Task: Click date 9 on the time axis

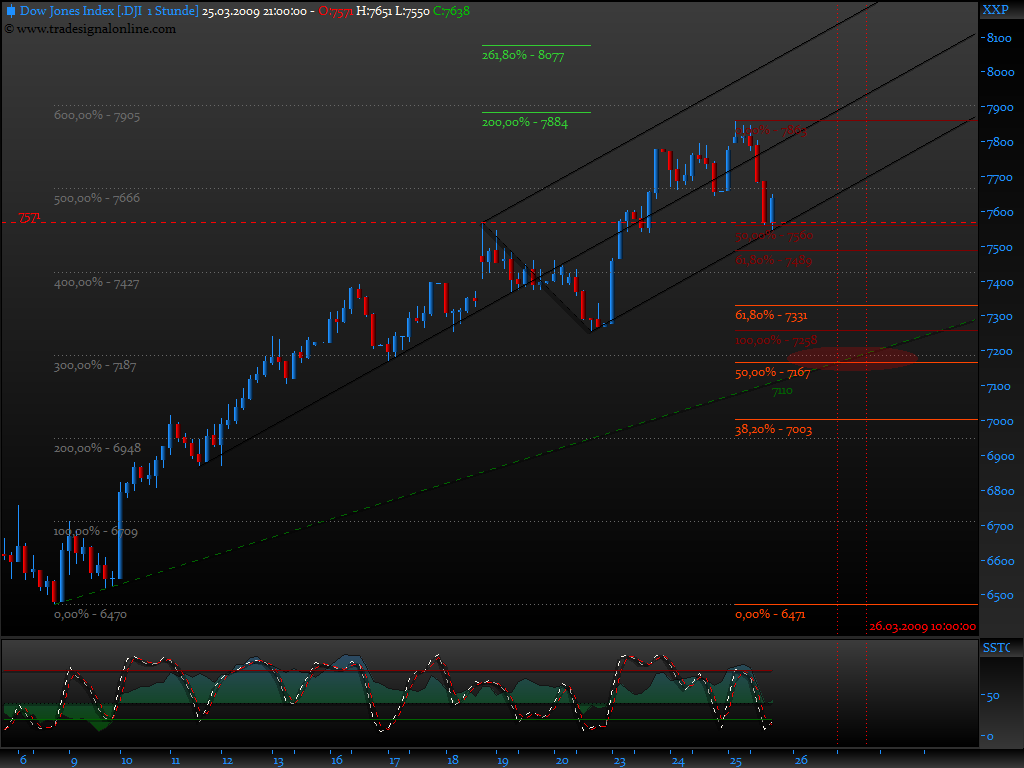Action: [74, 761]
